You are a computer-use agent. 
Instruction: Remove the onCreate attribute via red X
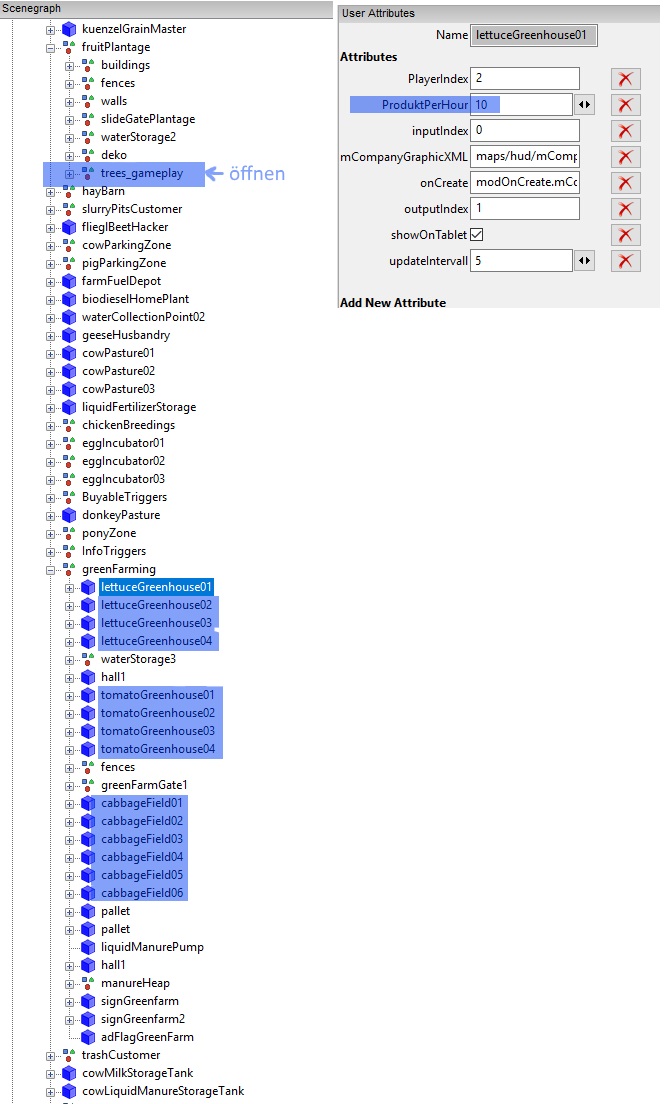point(625,183)
